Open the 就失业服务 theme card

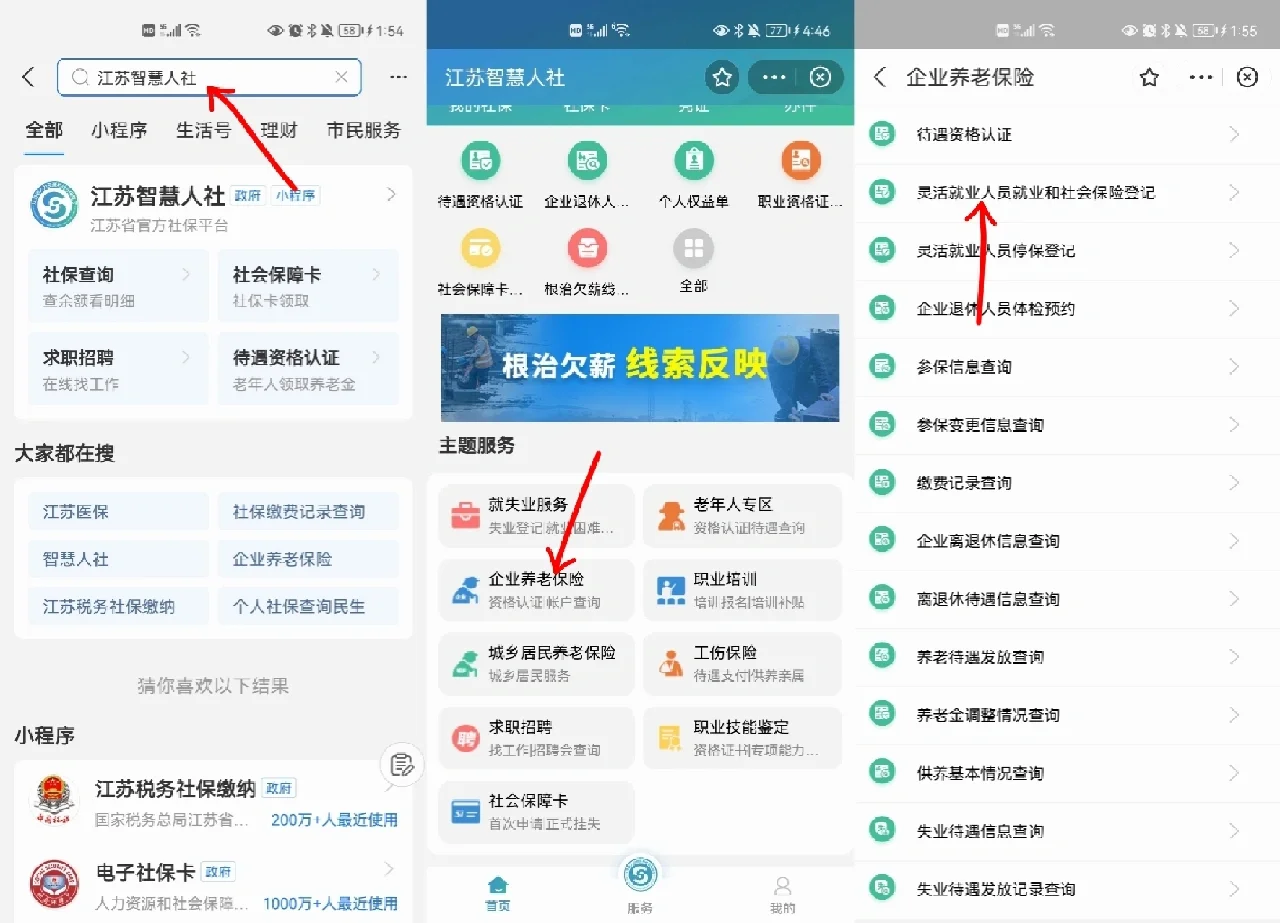click(537, 516)
